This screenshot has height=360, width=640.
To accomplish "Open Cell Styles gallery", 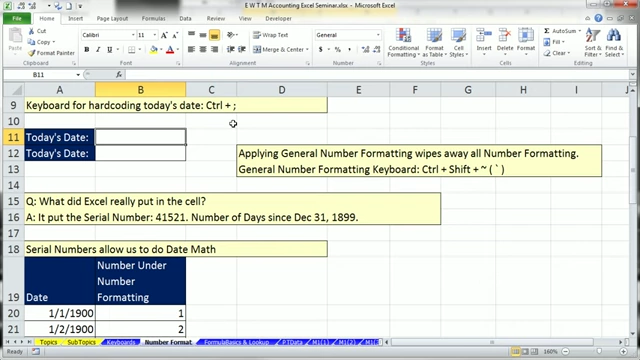I will pos(458,43).
